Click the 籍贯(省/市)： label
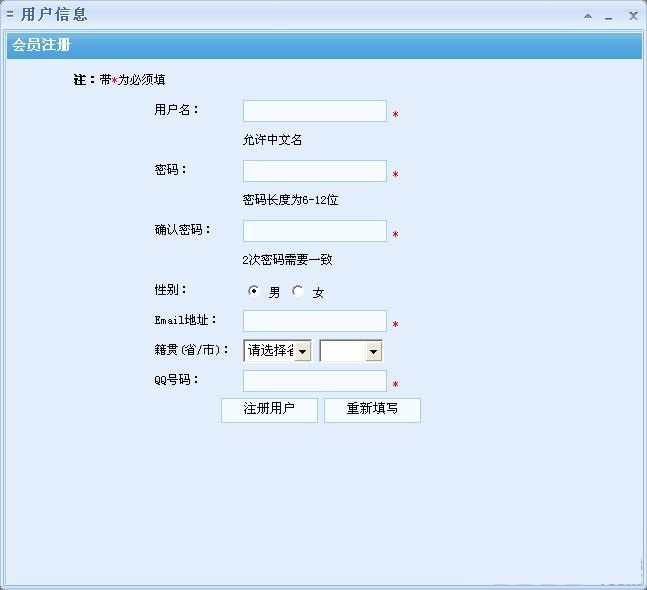 pos(191,350)
